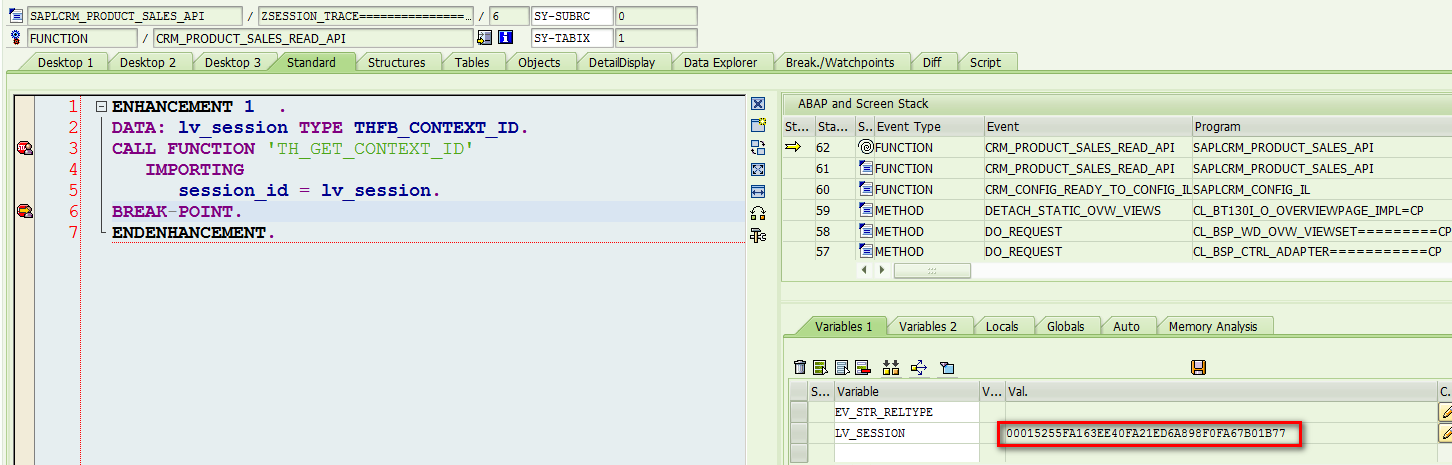This screenshot has width=1452, height=465.
Task: Click the remove-row icon in variable toolbar
Action: tap(861, 367)
